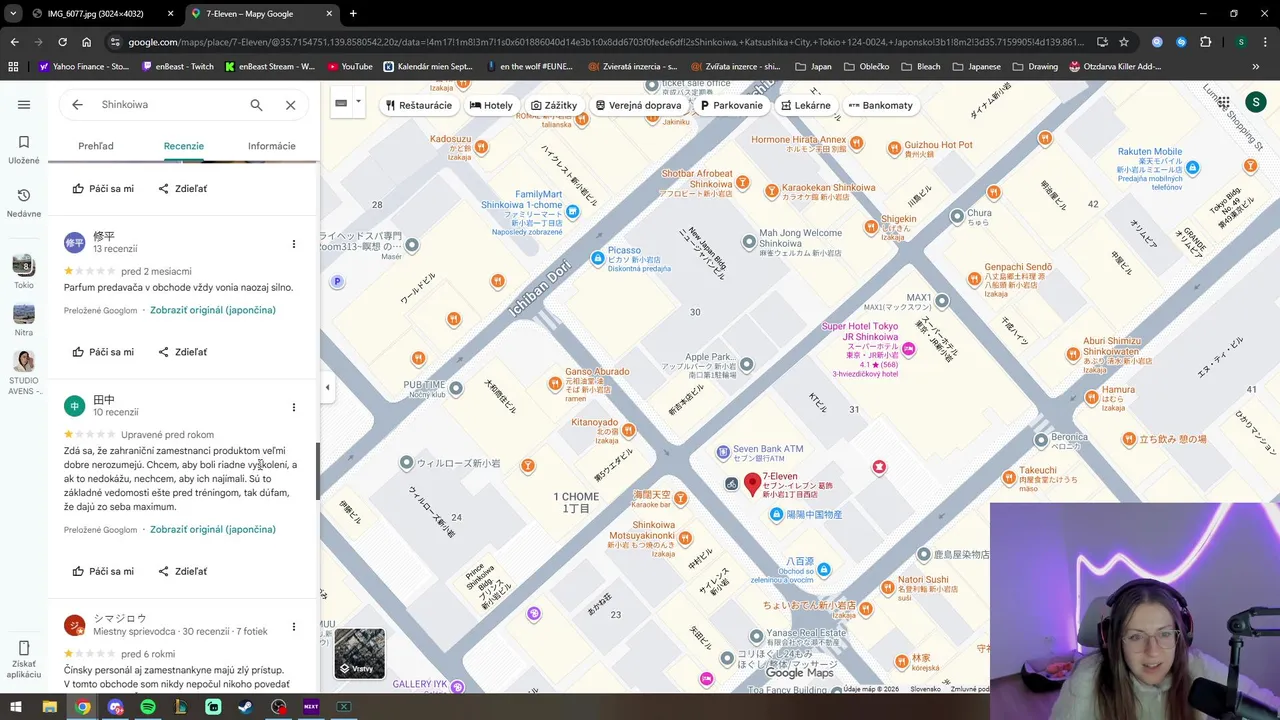1280x720 pixels.
Task: Open the map tools dropdown arrow
Action: click(358, 102)
